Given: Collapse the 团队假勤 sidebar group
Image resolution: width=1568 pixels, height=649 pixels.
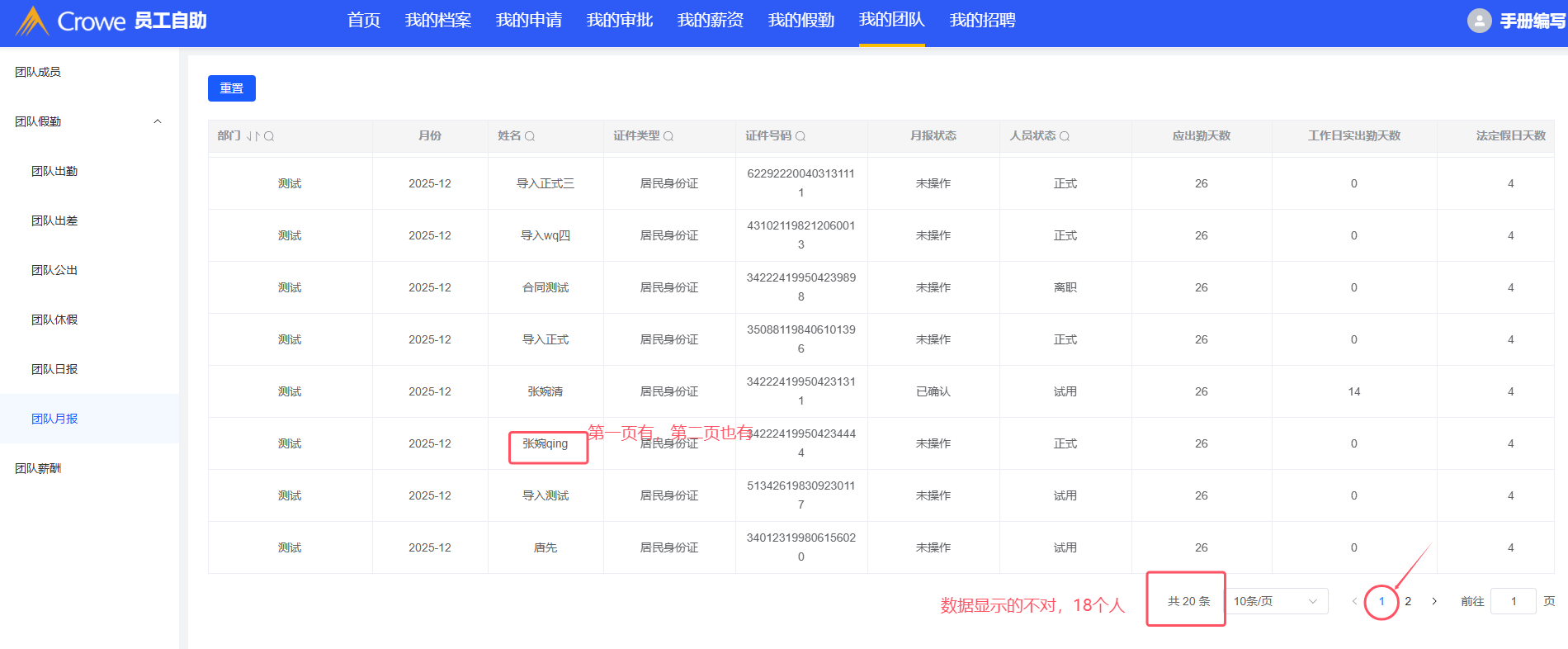Looking at the screenshot, I should [158, 121].
